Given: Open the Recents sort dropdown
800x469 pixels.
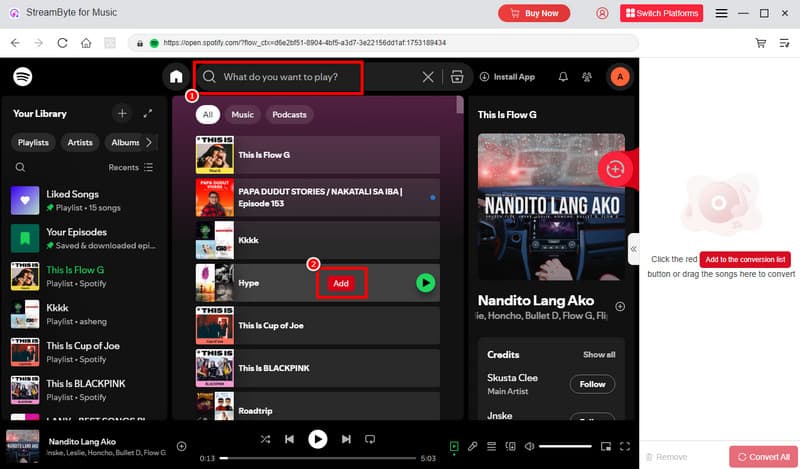Looking at the screenshot, I should coord(130,167).
